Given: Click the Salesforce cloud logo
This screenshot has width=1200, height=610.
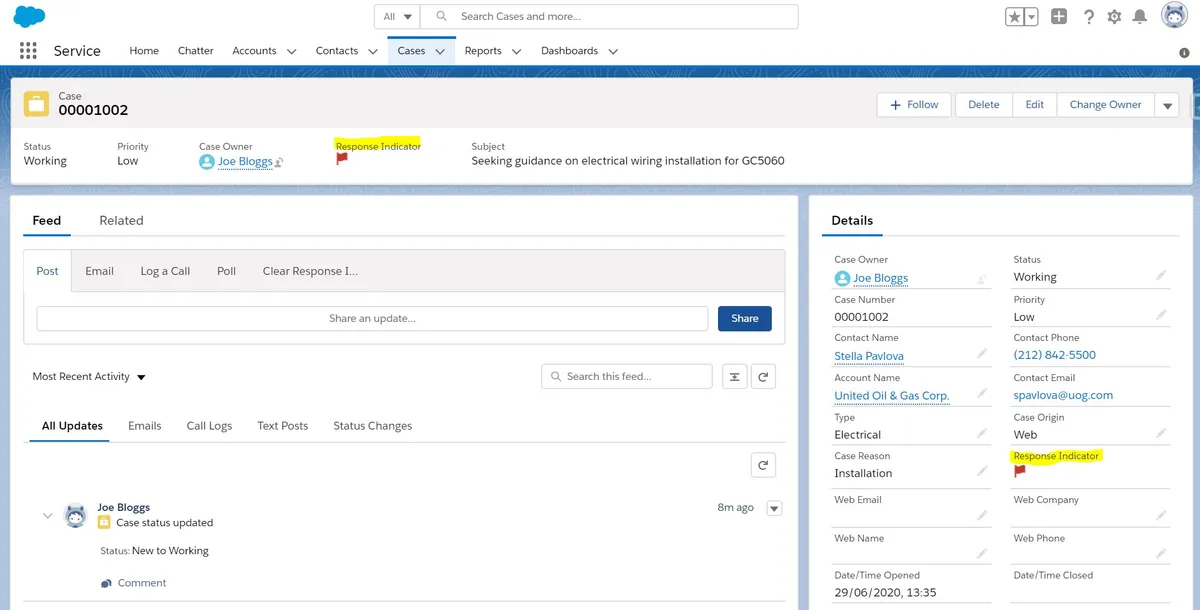Looking at the screenshot, I should point(30,16).
